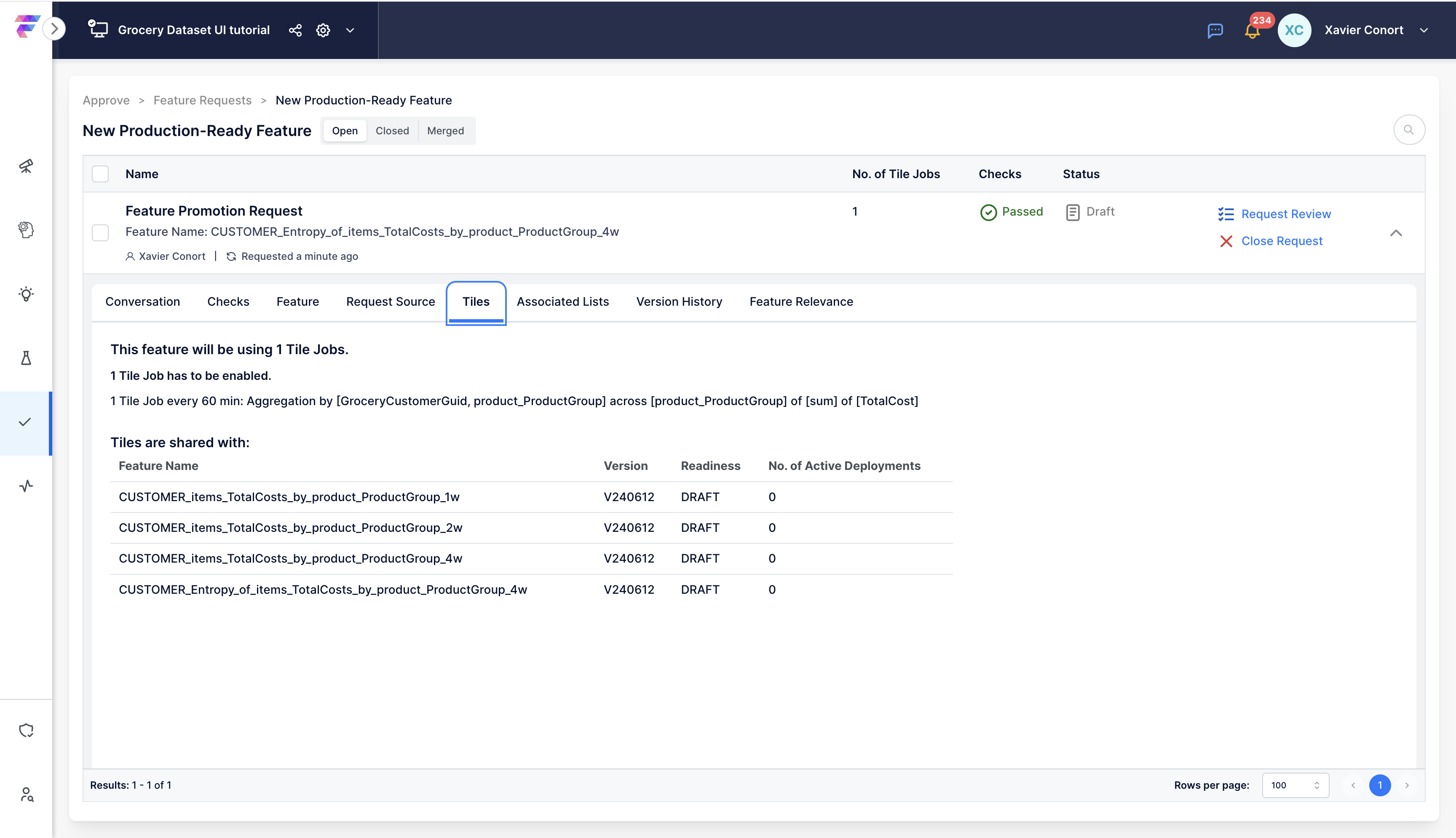This screenshot has width=1456, height=838.
Task: Click the search magnifier button
Action: (1409, 130)
